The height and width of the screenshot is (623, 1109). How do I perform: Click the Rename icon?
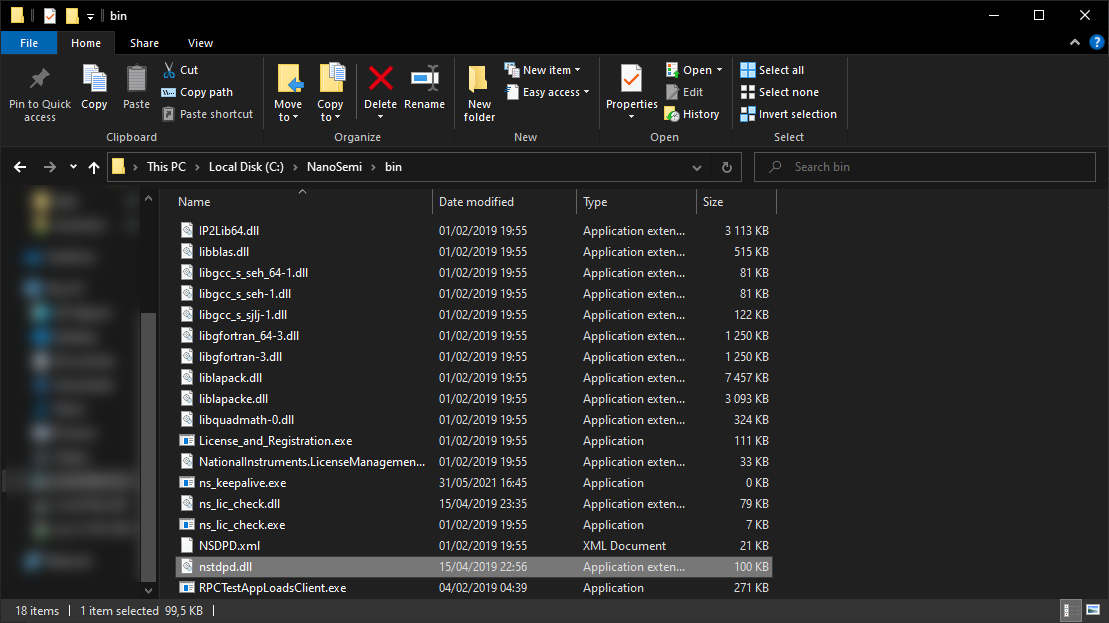[x=424, y=78]
